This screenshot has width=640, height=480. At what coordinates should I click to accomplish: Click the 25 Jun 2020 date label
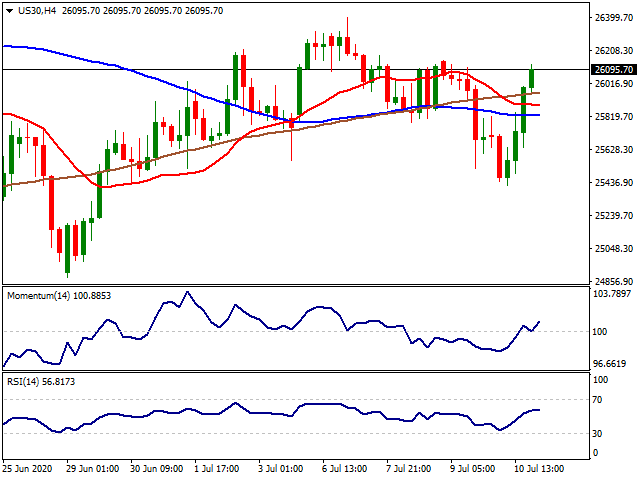(27, 469)
